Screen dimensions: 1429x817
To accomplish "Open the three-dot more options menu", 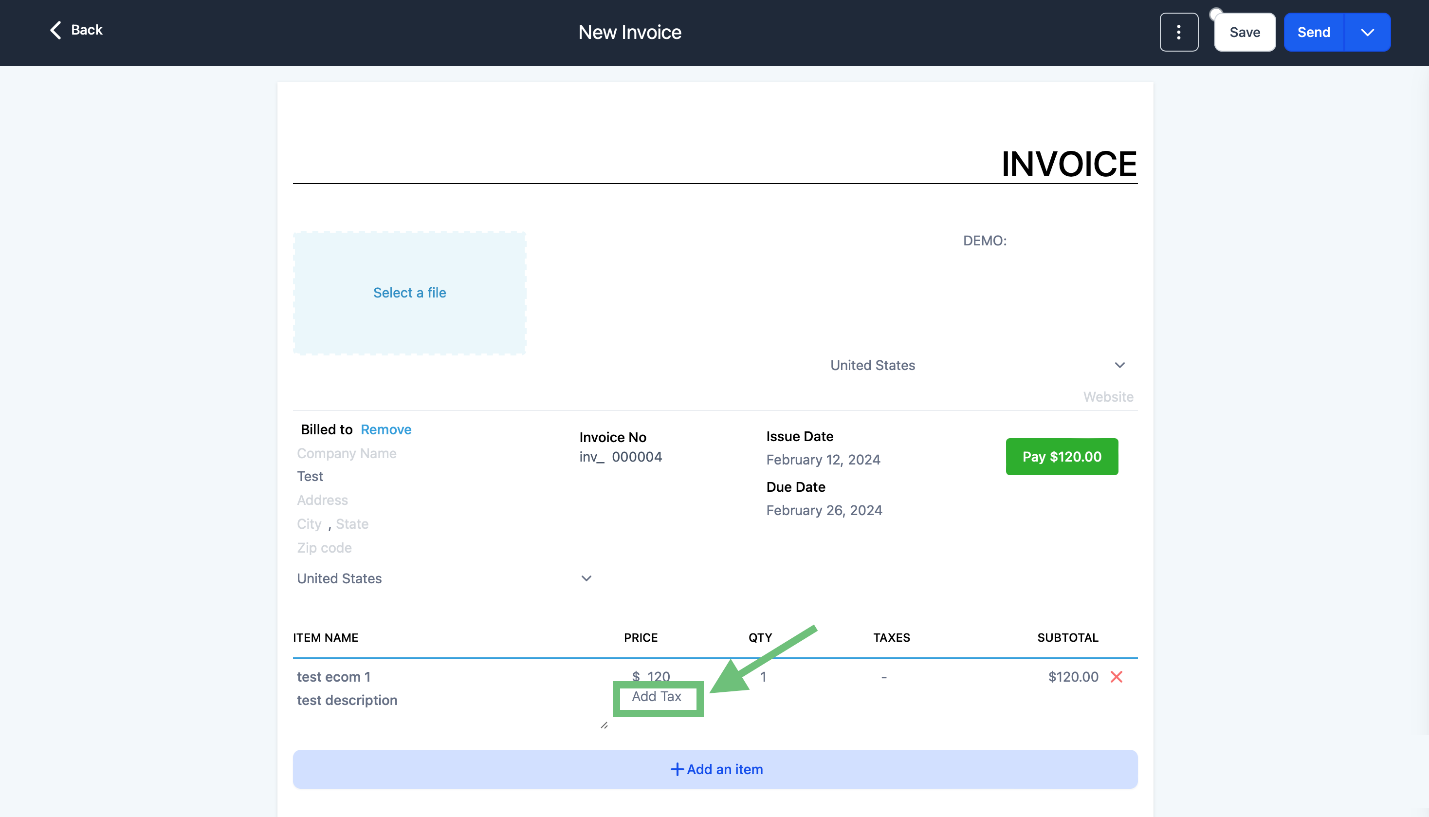I will pos(1179,32).
